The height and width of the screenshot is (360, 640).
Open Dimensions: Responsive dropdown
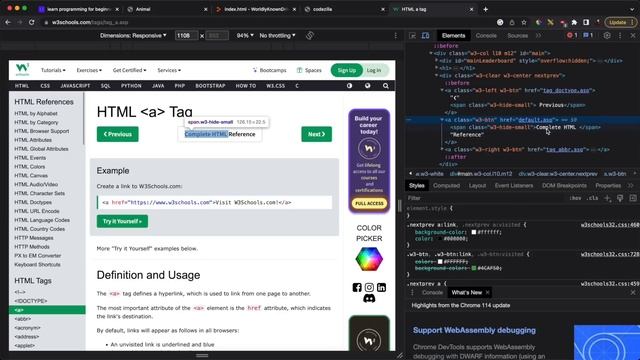coord(133,36)
